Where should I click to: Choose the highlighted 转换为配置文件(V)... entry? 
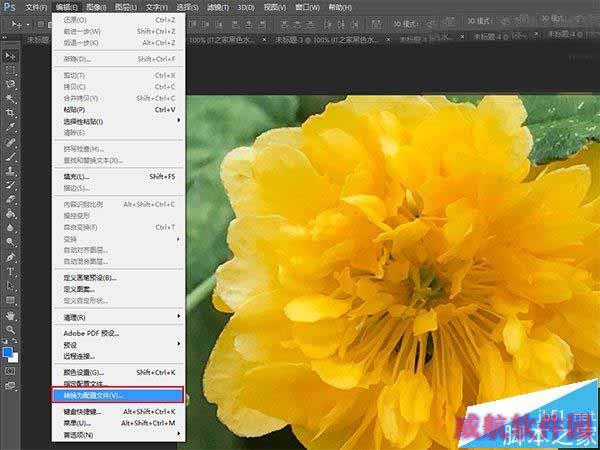click(117, 395)
